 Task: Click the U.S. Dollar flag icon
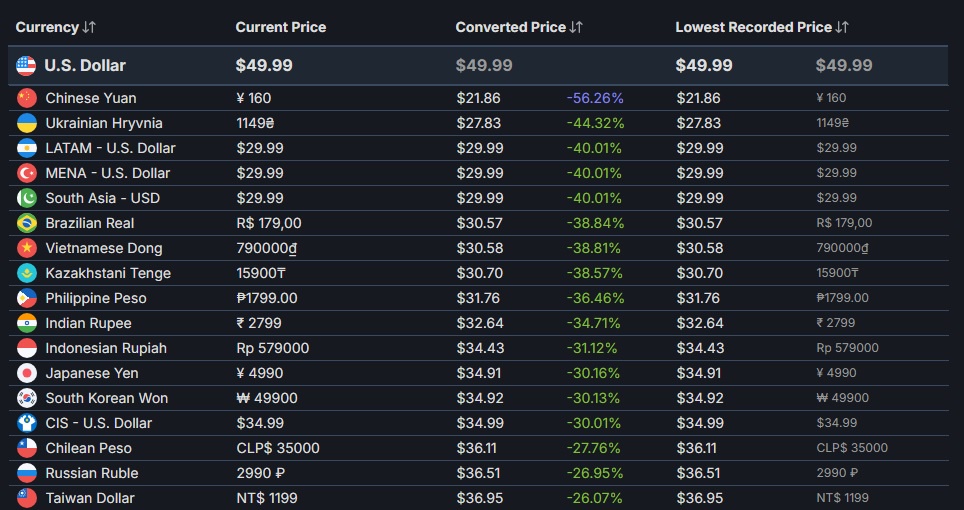(x=26, y=66)
